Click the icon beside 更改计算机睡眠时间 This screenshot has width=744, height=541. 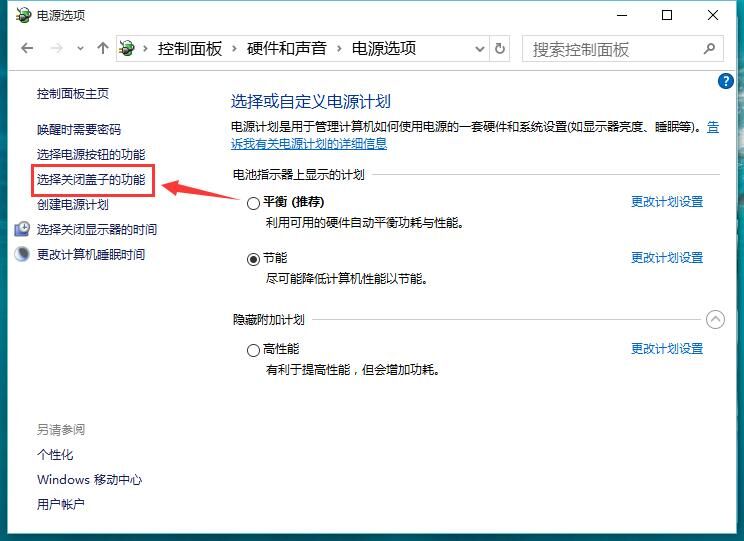click(x=22, y=254)
